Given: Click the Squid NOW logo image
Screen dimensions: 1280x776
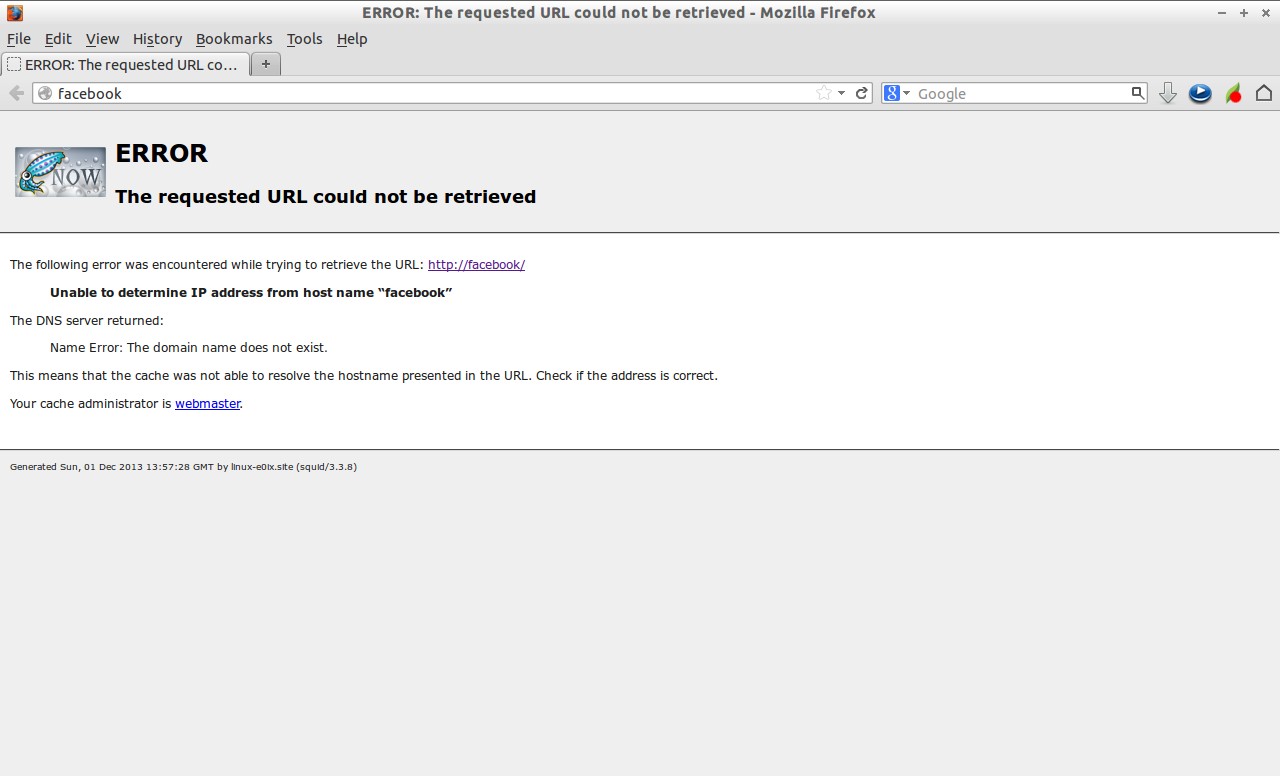Looking at the screenshot, I should [x=60, y=172].
